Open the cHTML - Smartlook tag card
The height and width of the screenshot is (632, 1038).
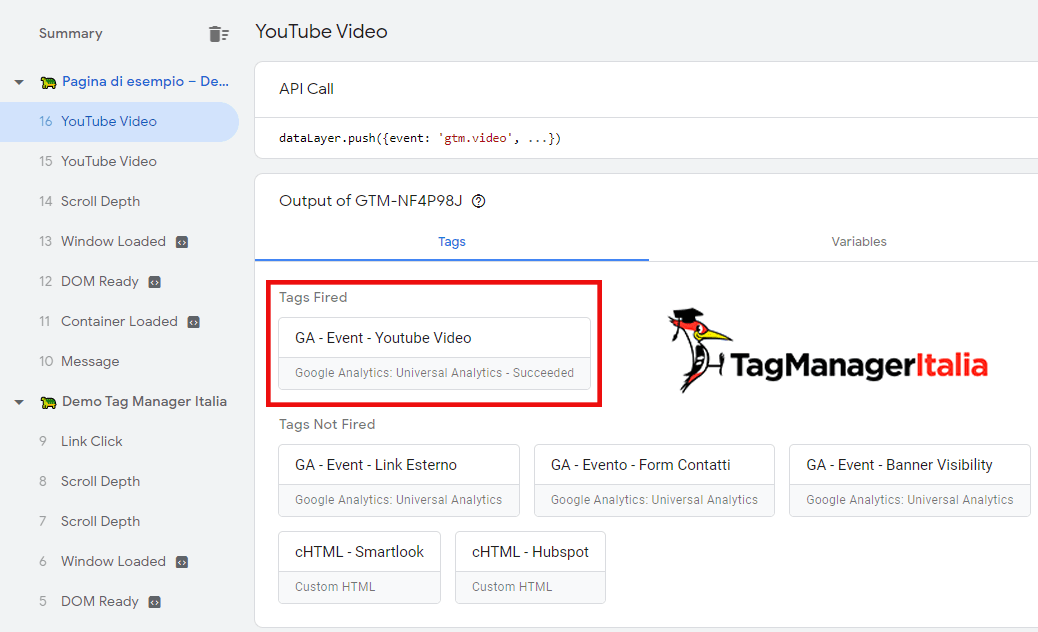click(359, 568)
